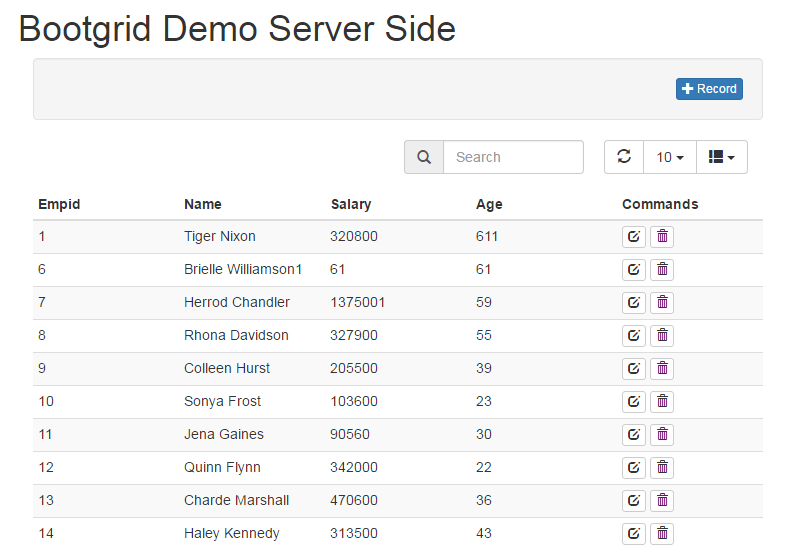The image size is (812, 547).
Task: Delete the Haley Kennedy row
Action: pyautogui.click(x=662, y=534)
